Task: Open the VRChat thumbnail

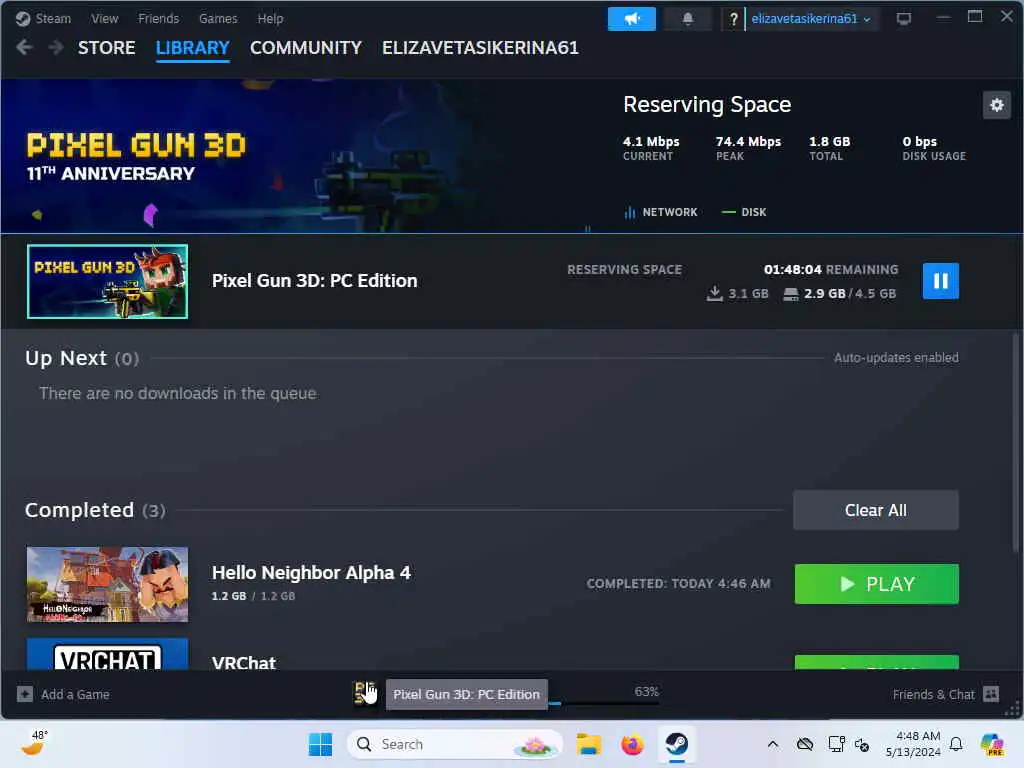Action: tap(108, 654)
